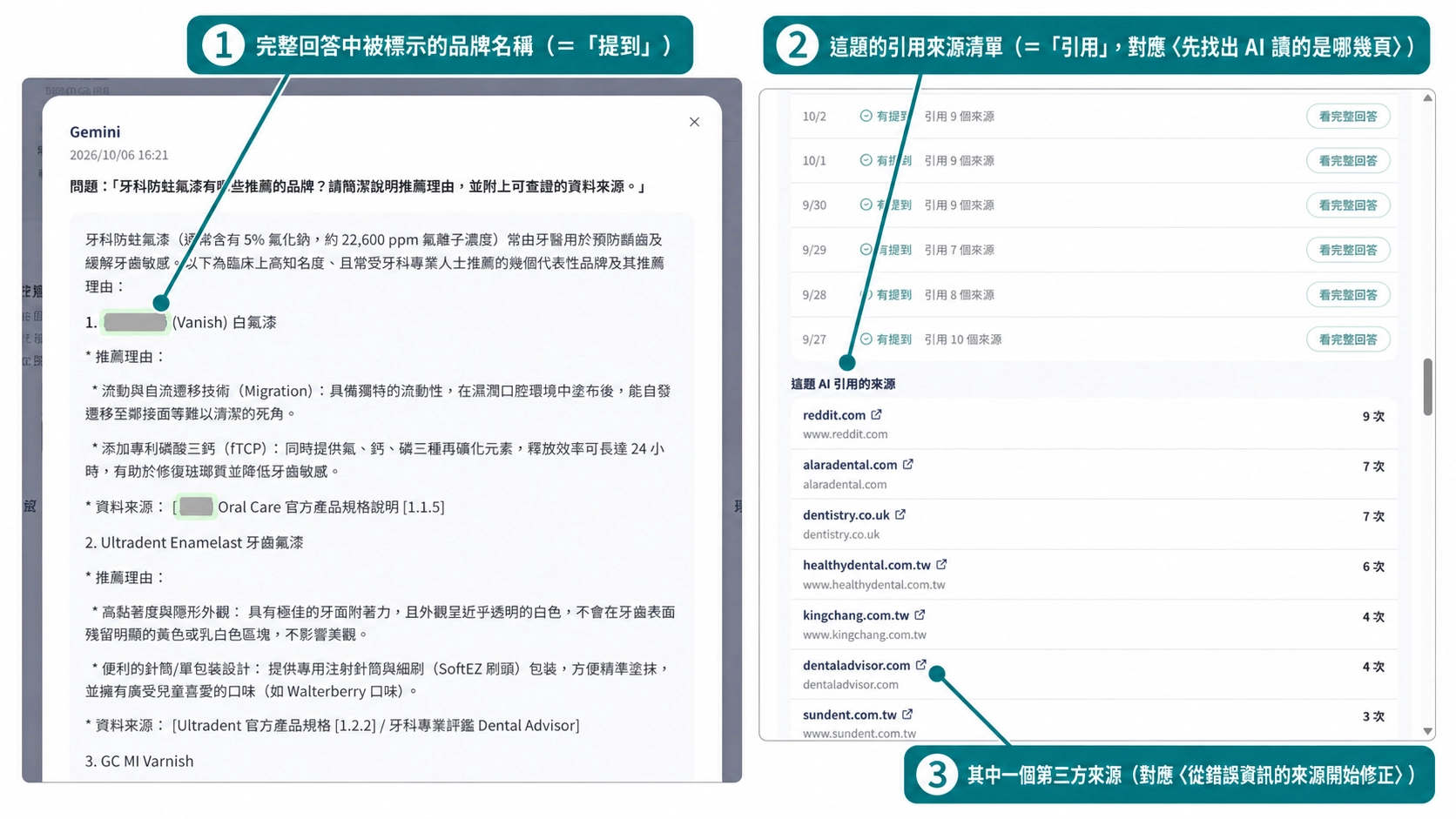This screenshot has height=819, width=1456.
Task: Click the scrollbar down arrow
Action: (1427, 731)
